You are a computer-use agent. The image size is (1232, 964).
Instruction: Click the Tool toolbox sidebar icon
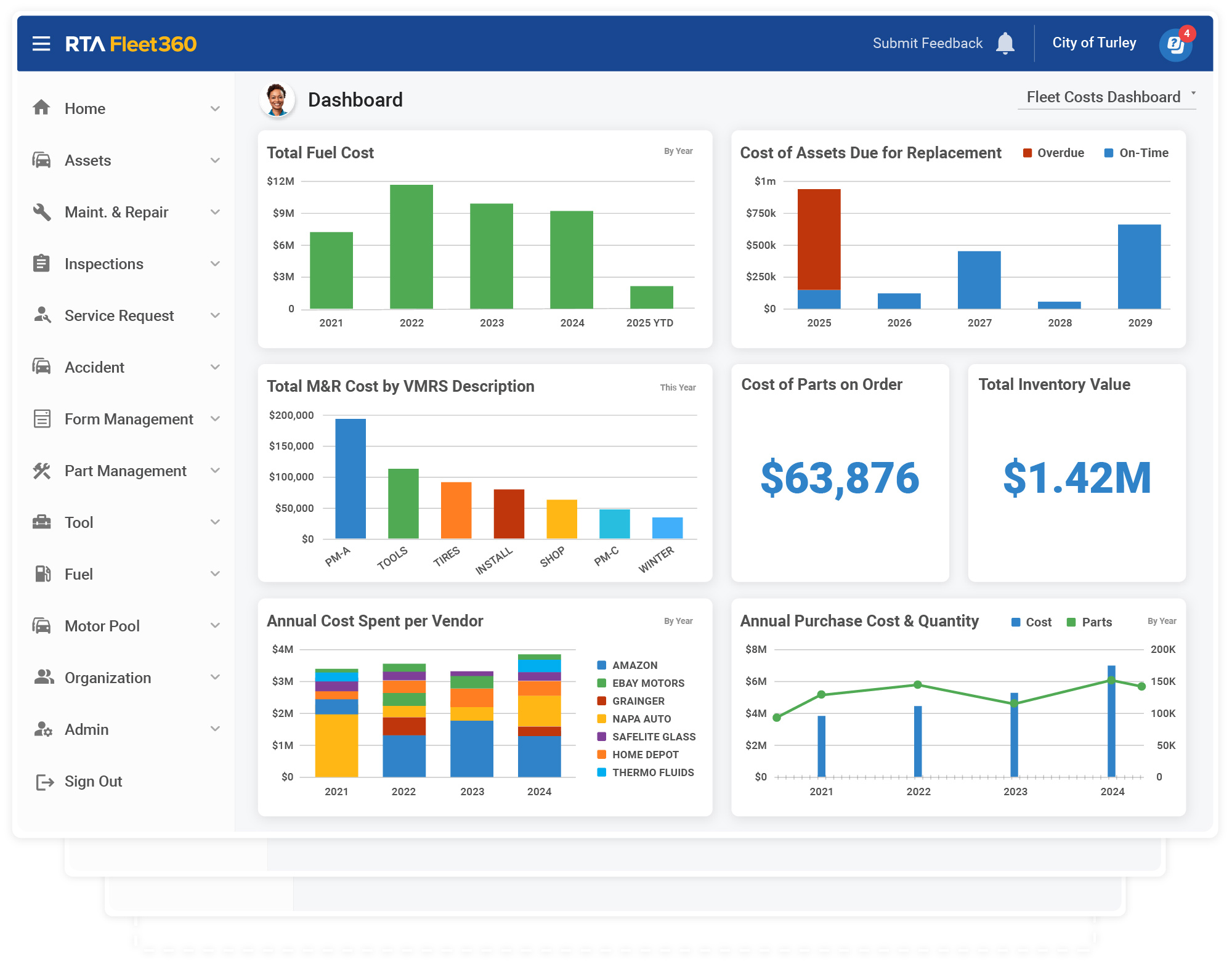coord(42,522)
